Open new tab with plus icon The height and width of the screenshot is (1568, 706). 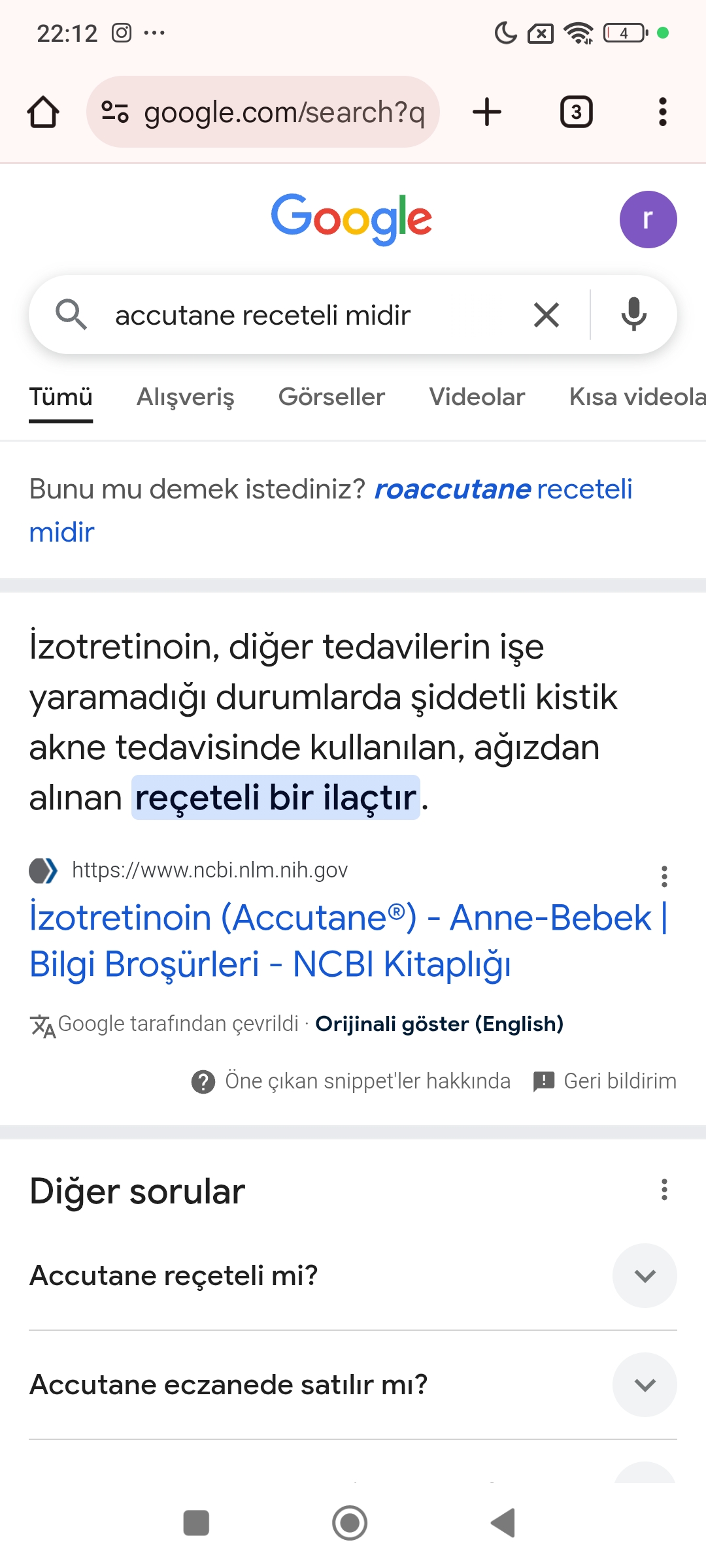(x=487, y=112)
